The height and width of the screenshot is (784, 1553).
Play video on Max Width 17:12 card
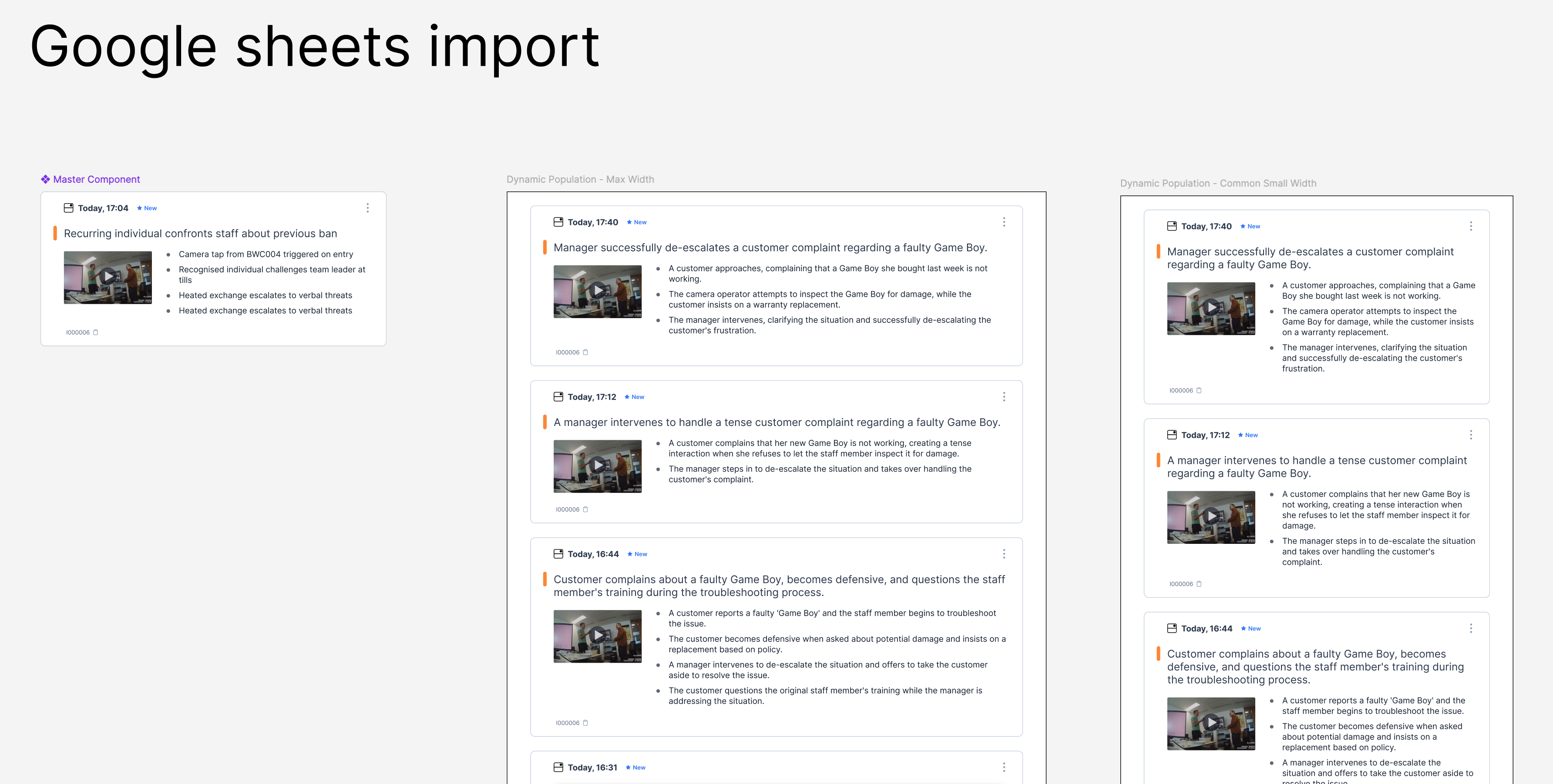pos(598,466)
